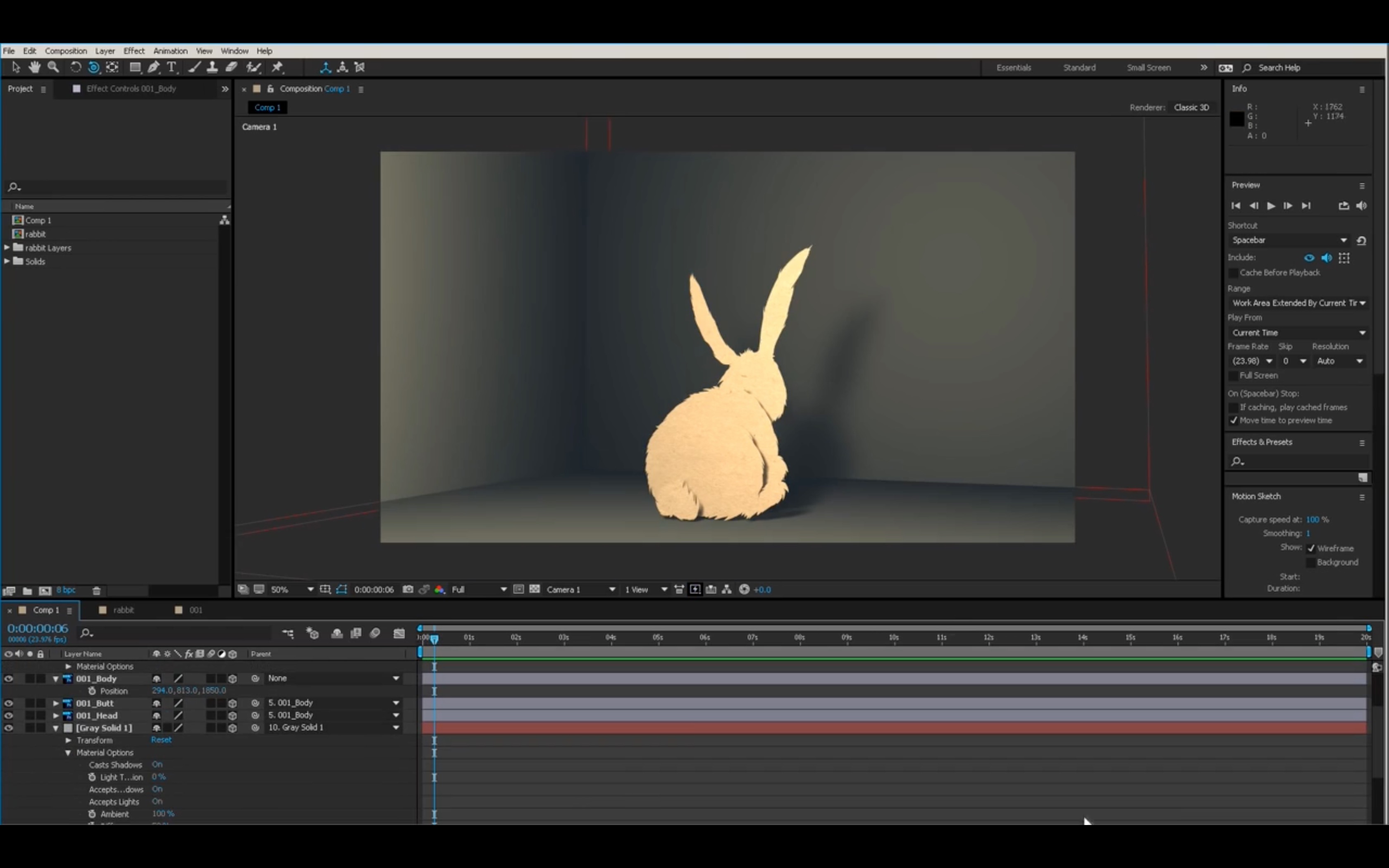Select the Eraser tool
Viewport: 1389px width, 868px height.
pos(231,67)
